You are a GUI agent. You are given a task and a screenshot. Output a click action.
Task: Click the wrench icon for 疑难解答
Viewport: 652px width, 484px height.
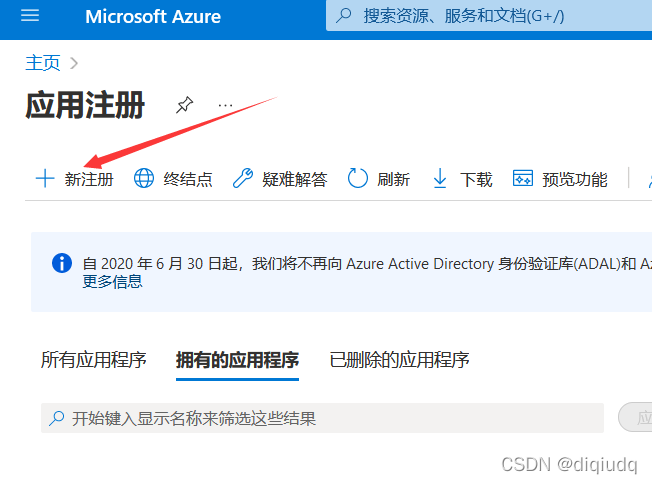coord(243,178)
